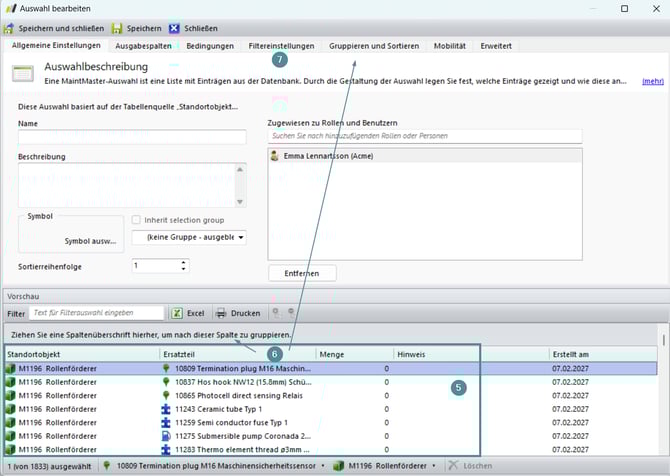Click the Beschreibung scrollbar down arrow
Screen dimensions: 670x476
pos(240,202)
